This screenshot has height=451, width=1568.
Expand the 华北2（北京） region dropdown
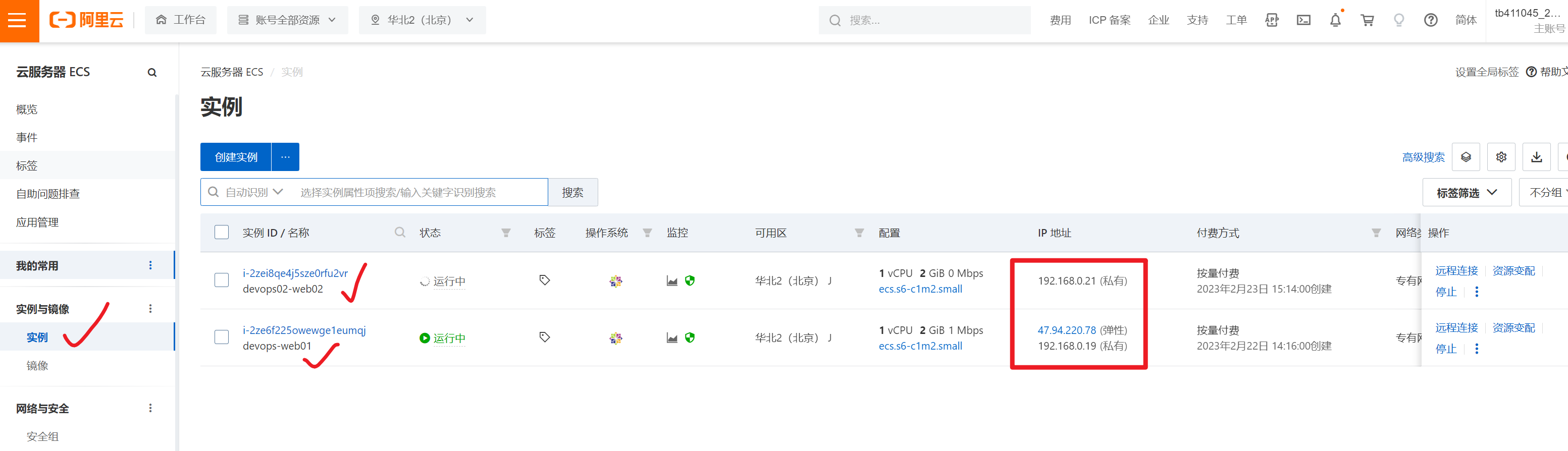423,20
